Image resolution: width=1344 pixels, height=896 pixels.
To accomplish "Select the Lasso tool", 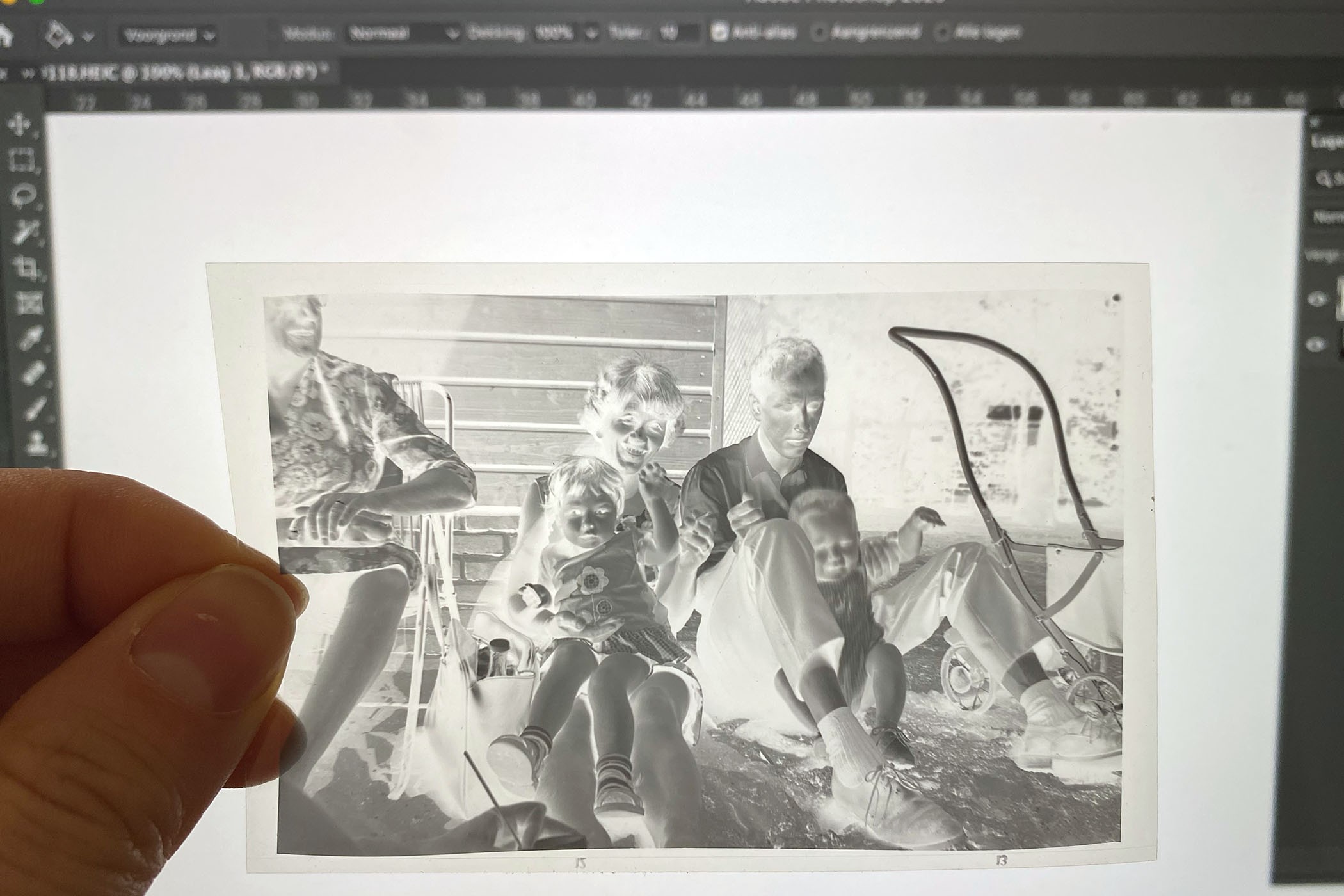I will (x=22, y=194).
